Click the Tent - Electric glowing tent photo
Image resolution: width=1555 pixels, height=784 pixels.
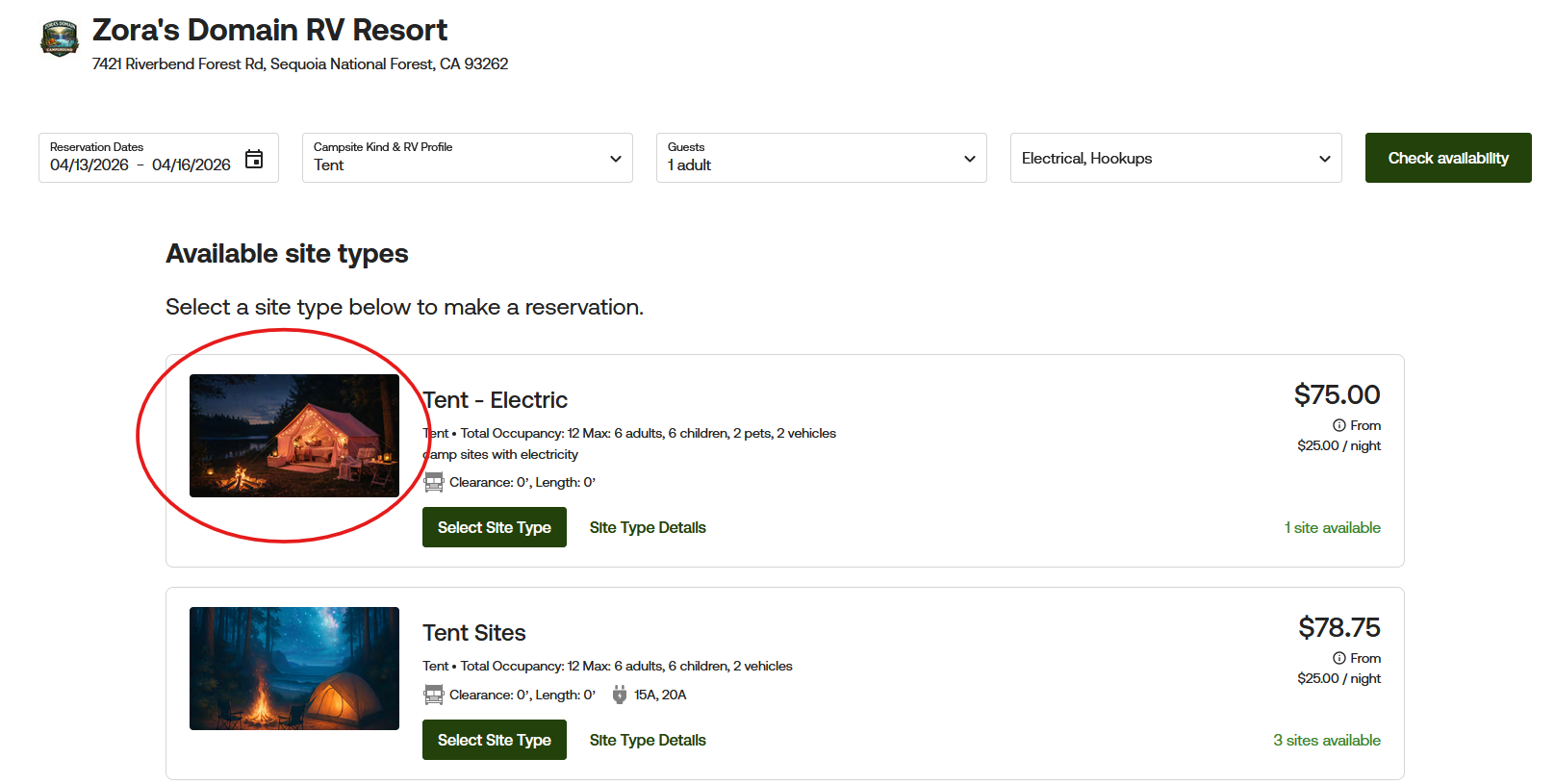294,436
